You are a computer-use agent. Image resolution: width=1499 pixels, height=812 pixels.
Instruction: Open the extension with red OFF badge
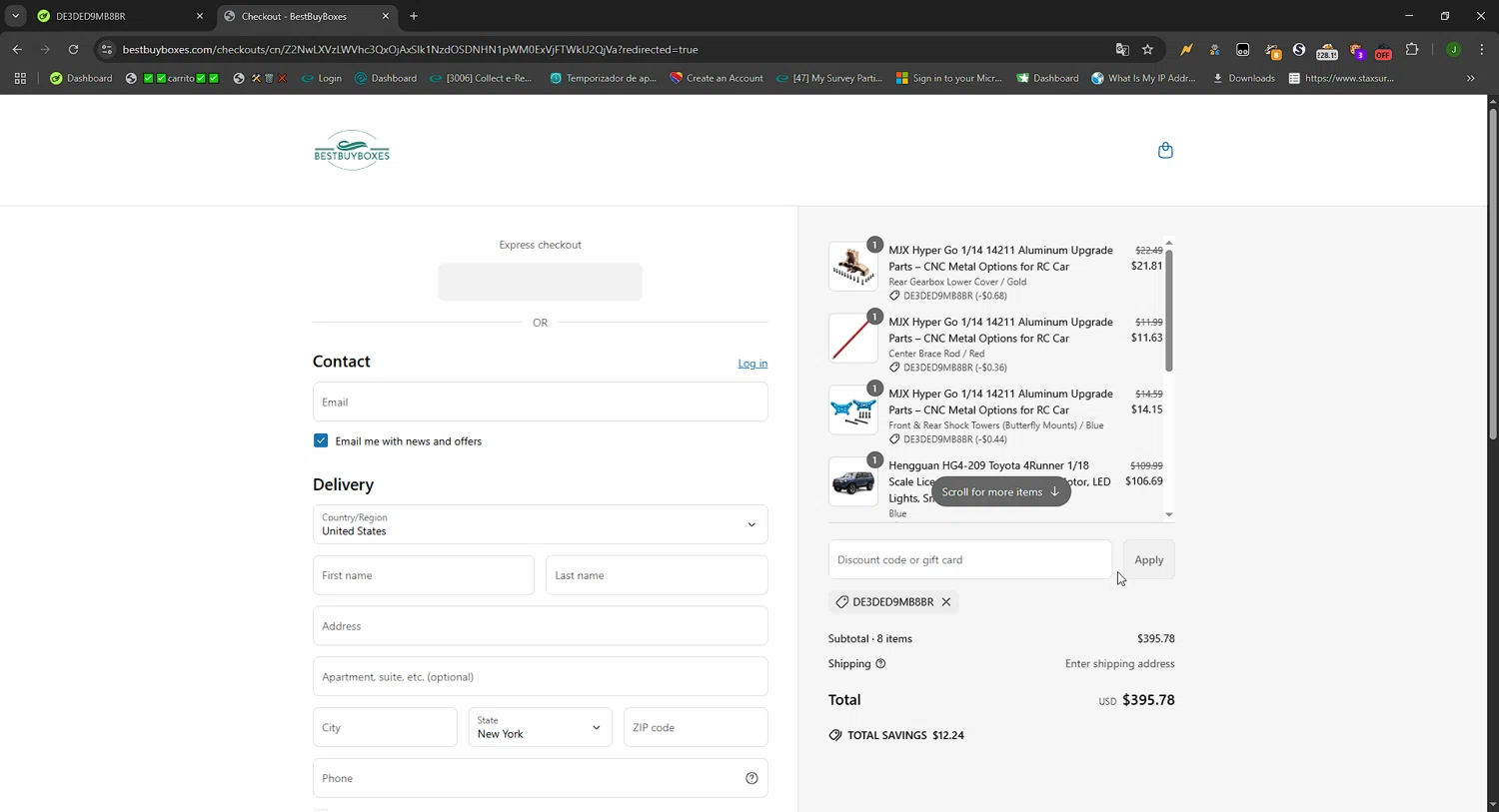[1383, 50]
